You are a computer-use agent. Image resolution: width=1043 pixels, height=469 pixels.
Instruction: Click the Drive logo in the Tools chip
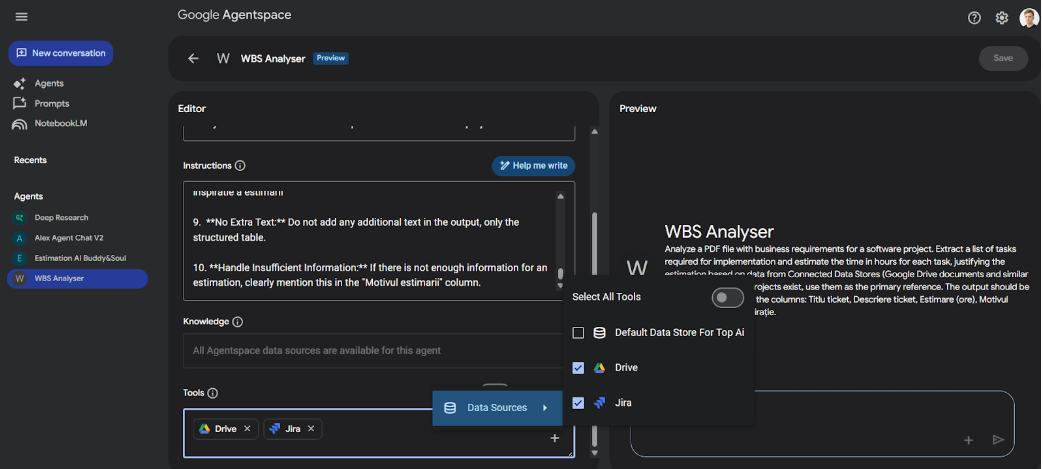coord(204,429)
